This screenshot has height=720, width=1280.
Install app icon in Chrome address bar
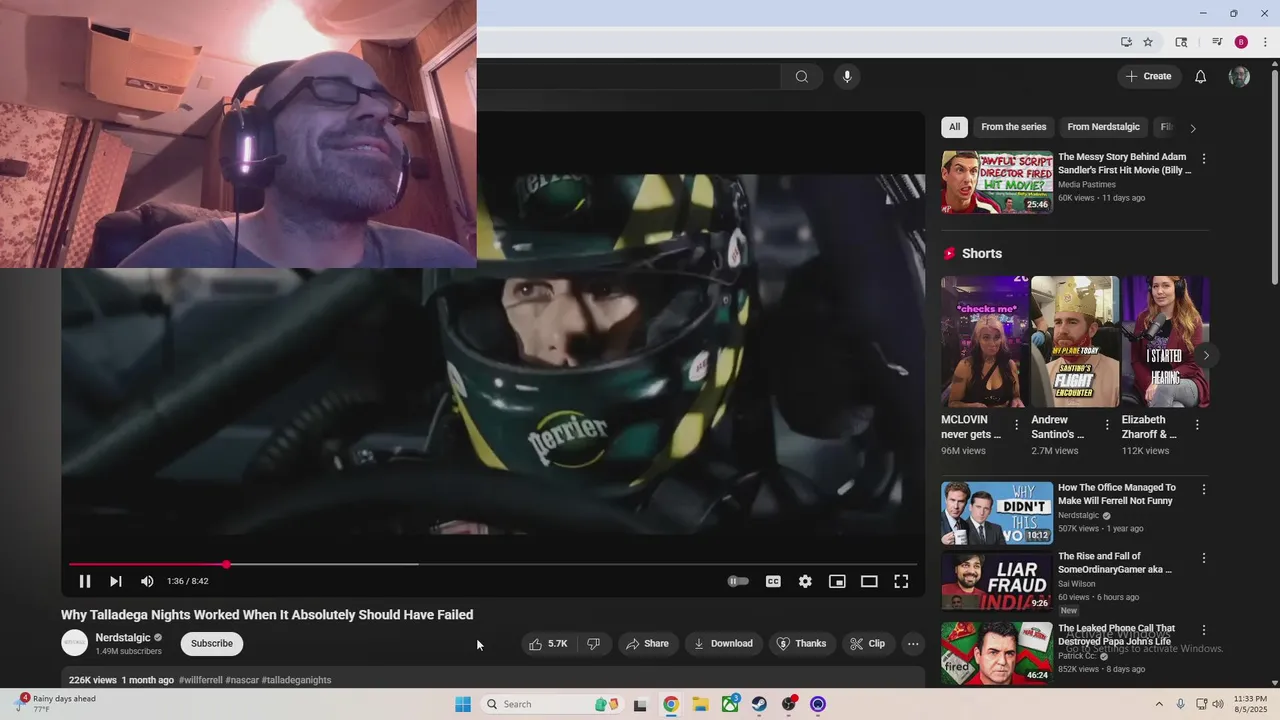(1126, 42)
